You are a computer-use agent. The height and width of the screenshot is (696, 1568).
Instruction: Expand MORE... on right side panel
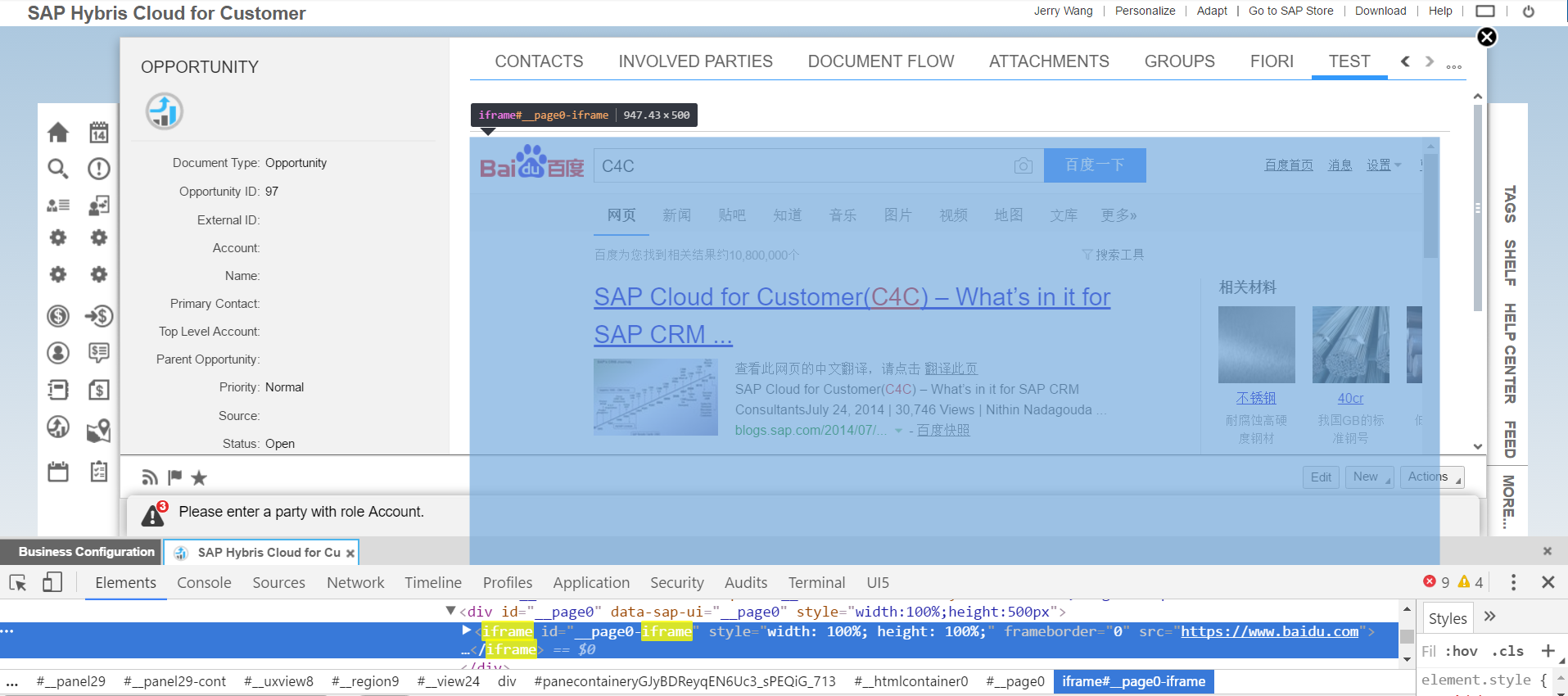point(1510,502)
